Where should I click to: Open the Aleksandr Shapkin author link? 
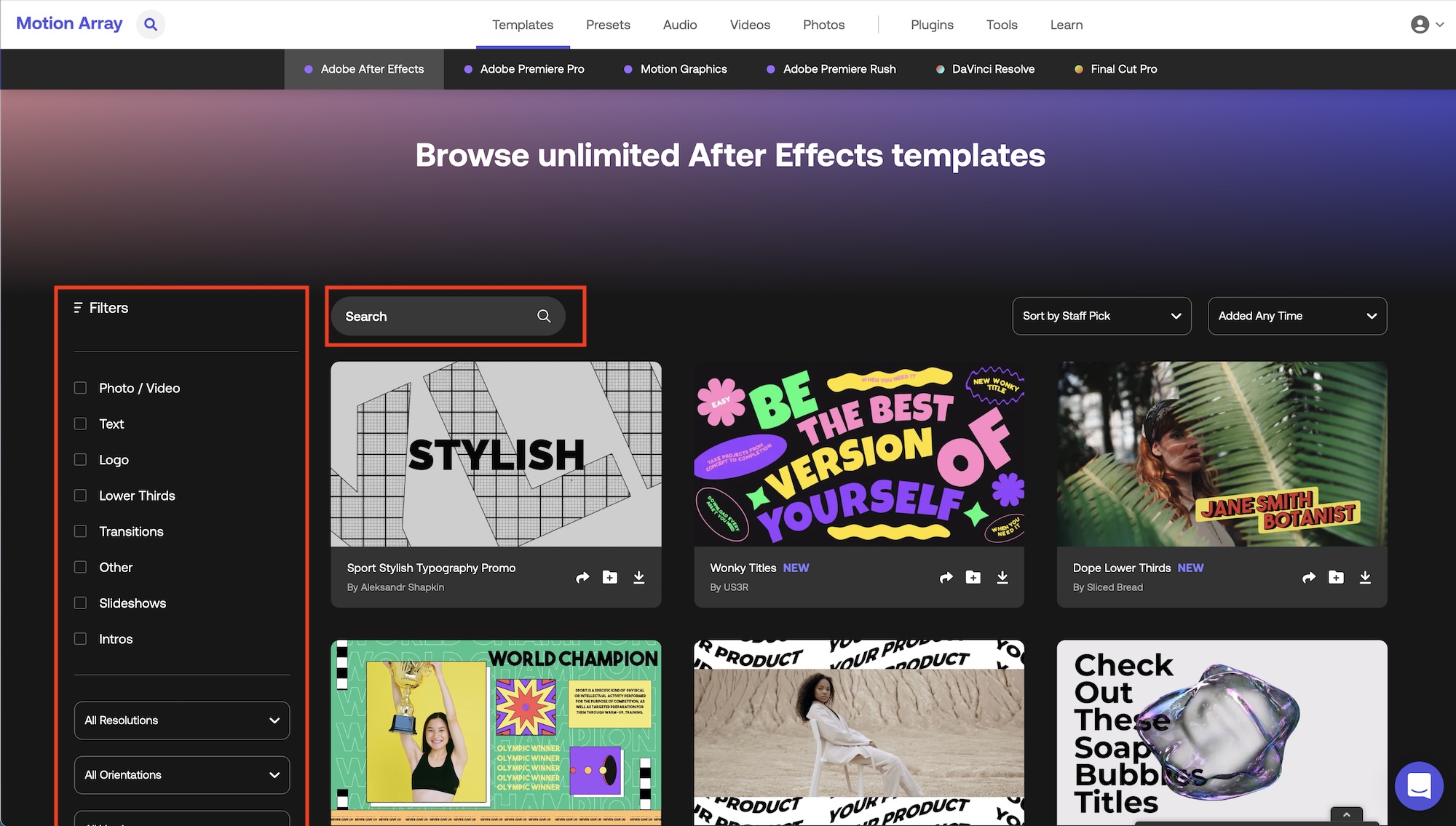(x=402, y=587)
